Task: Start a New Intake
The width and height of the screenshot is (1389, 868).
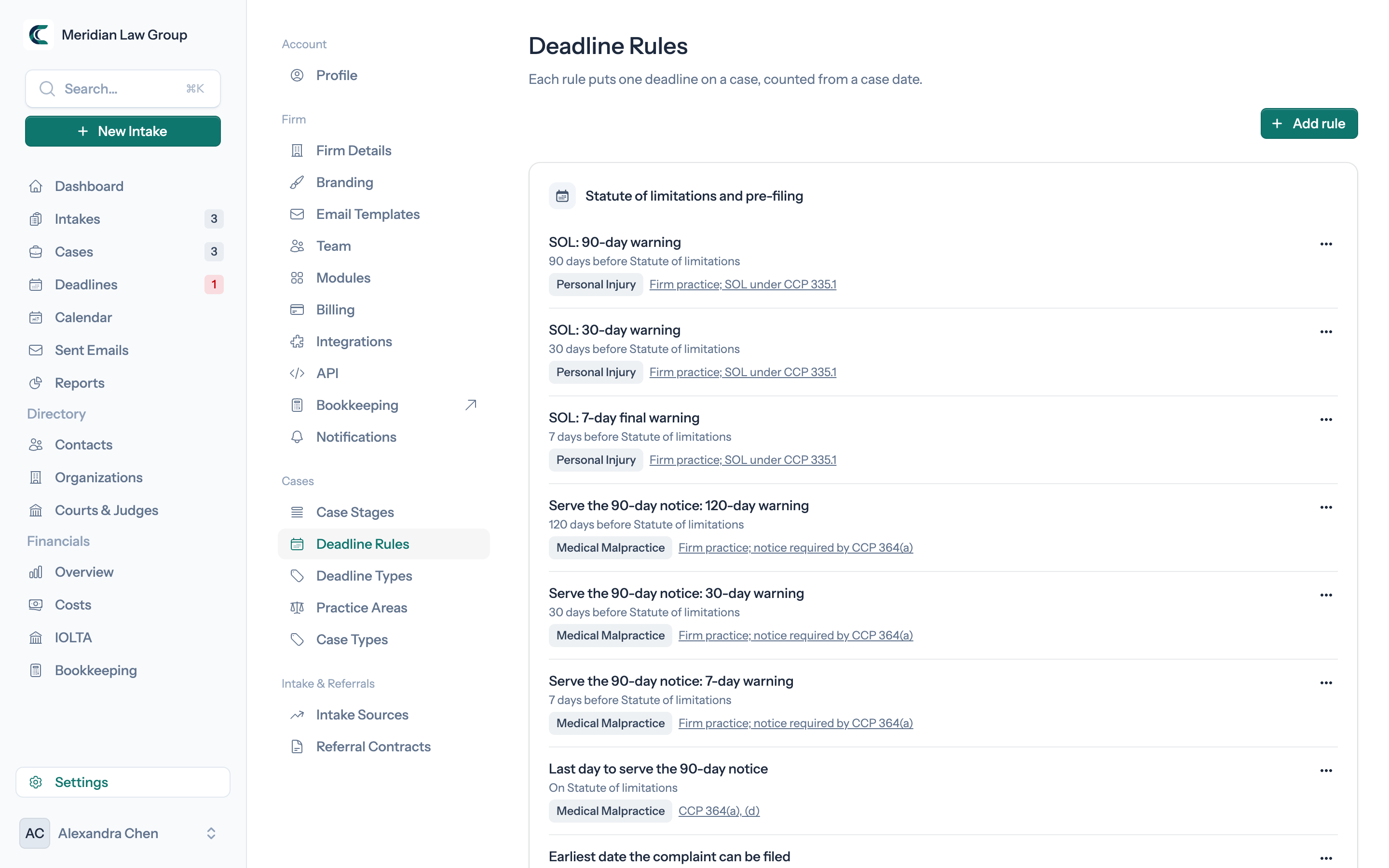Action: (x=123, y=131)
